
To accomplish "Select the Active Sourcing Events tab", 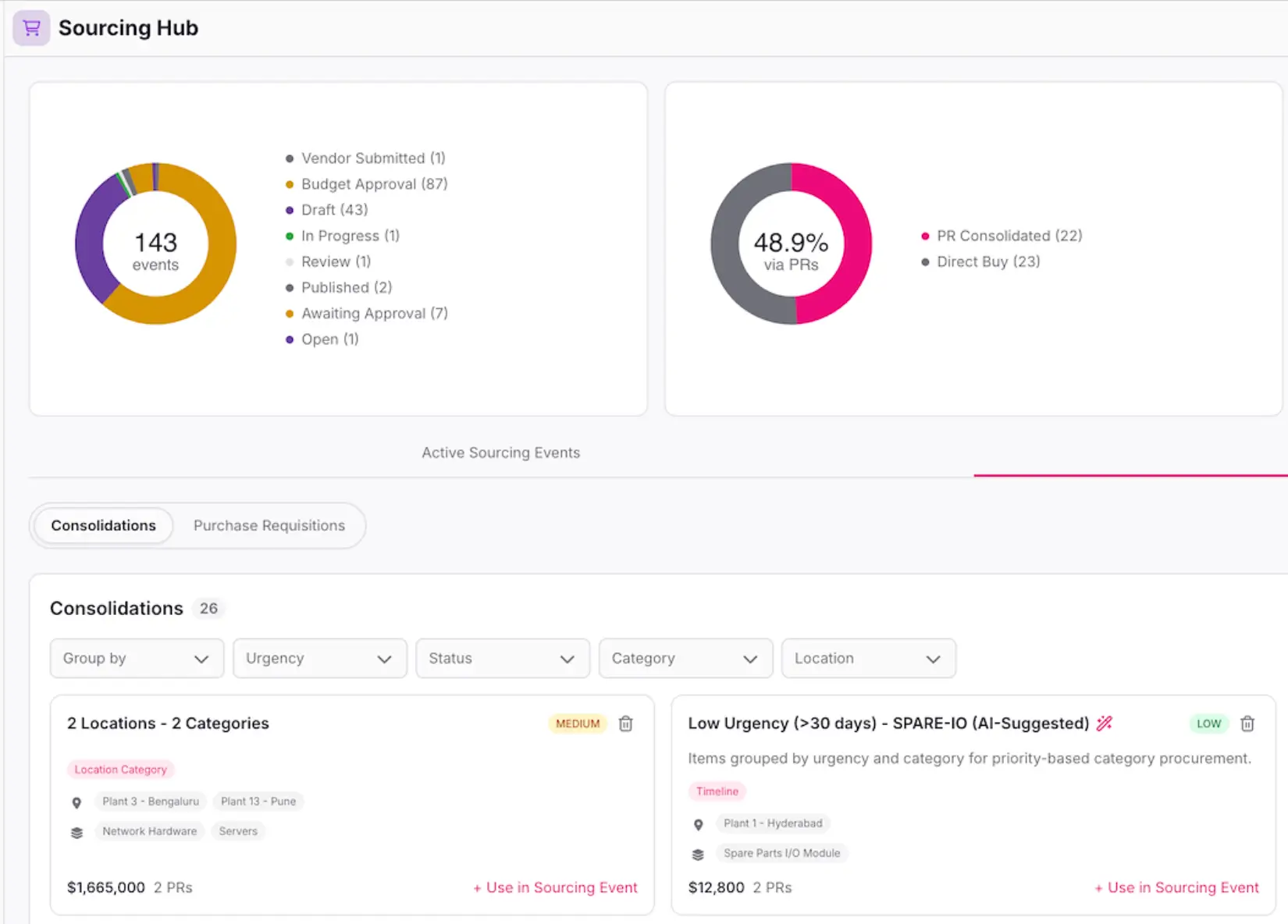I will tap(501, 453).
